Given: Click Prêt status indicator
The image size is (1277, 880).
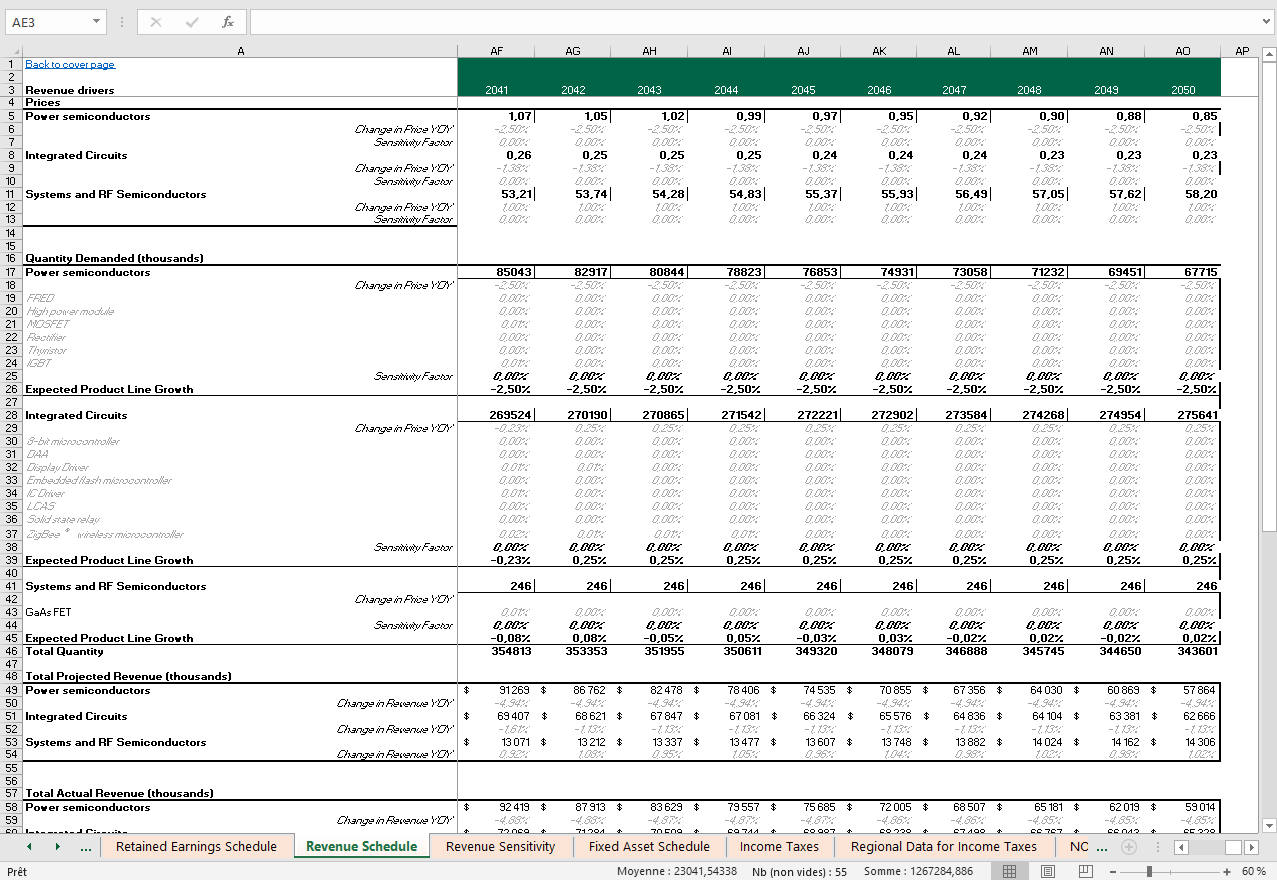Looking at the screenshot, I should click(x=17, y=872).
